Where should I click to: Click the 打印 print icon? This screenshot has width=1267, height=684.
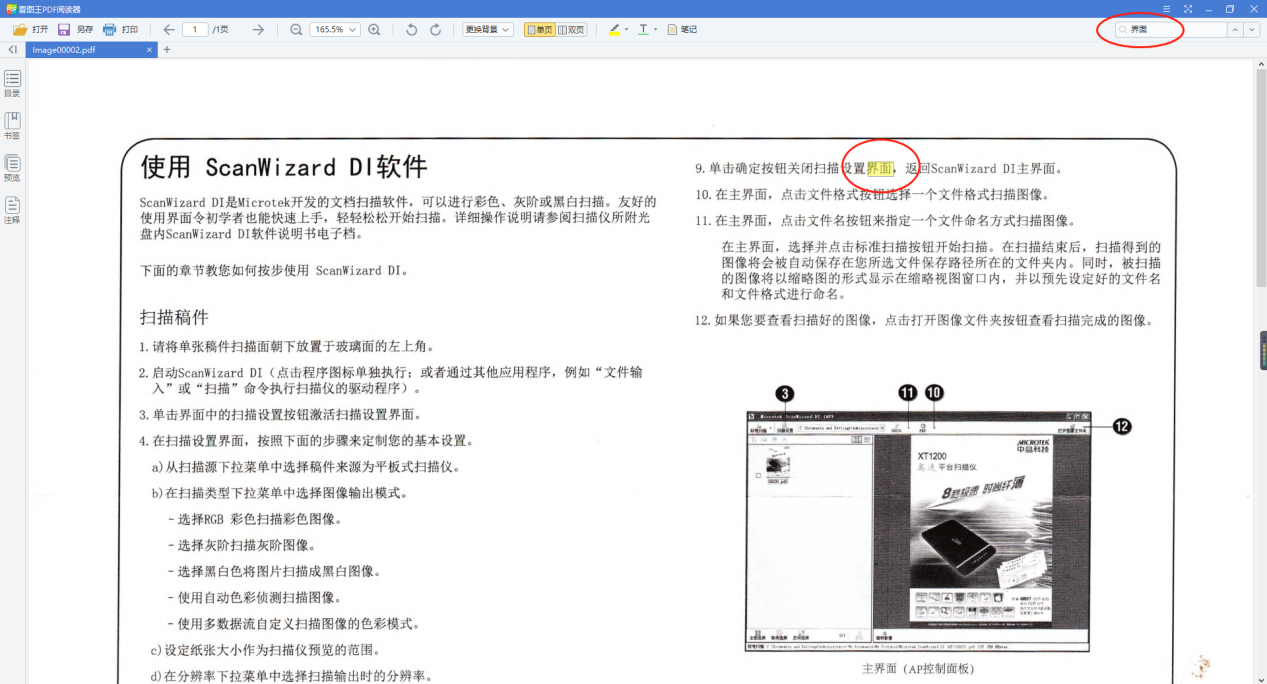click(122, 29)
